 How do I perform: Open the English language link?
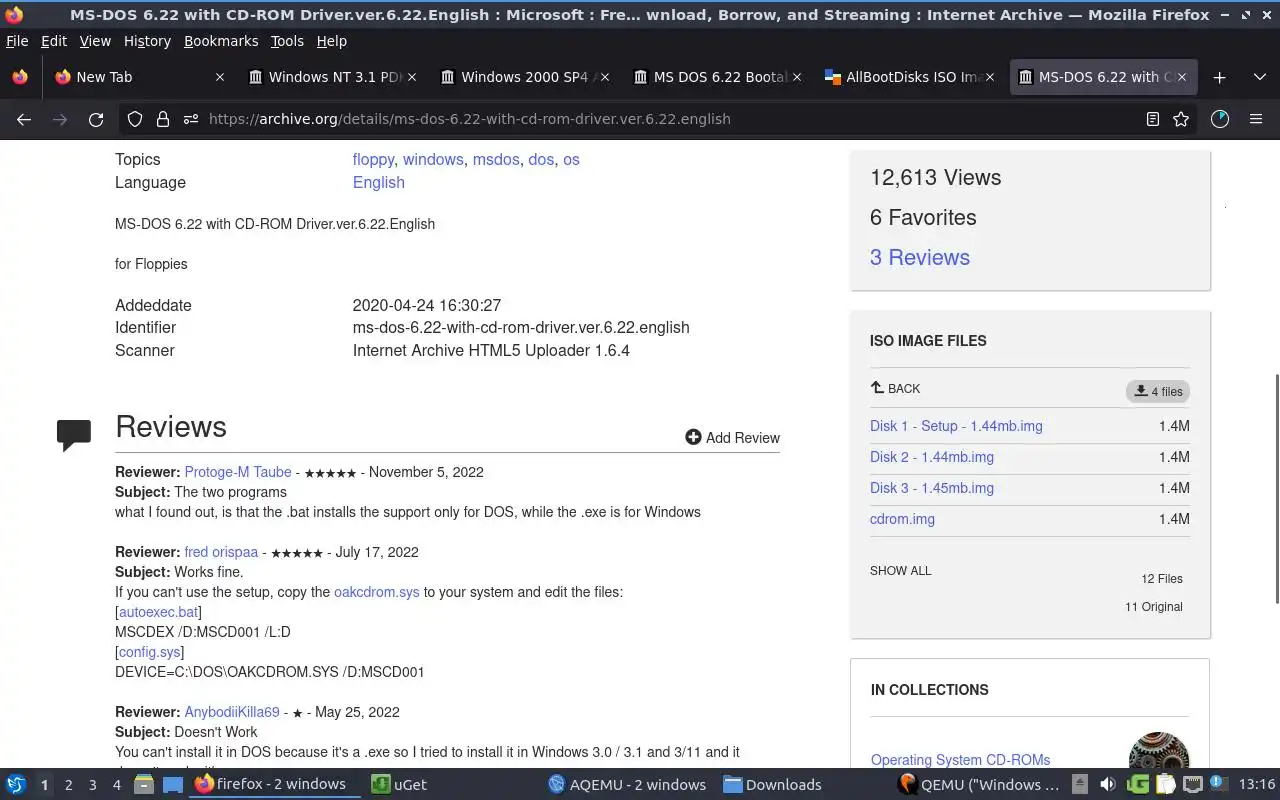click(x=378, y=183)
